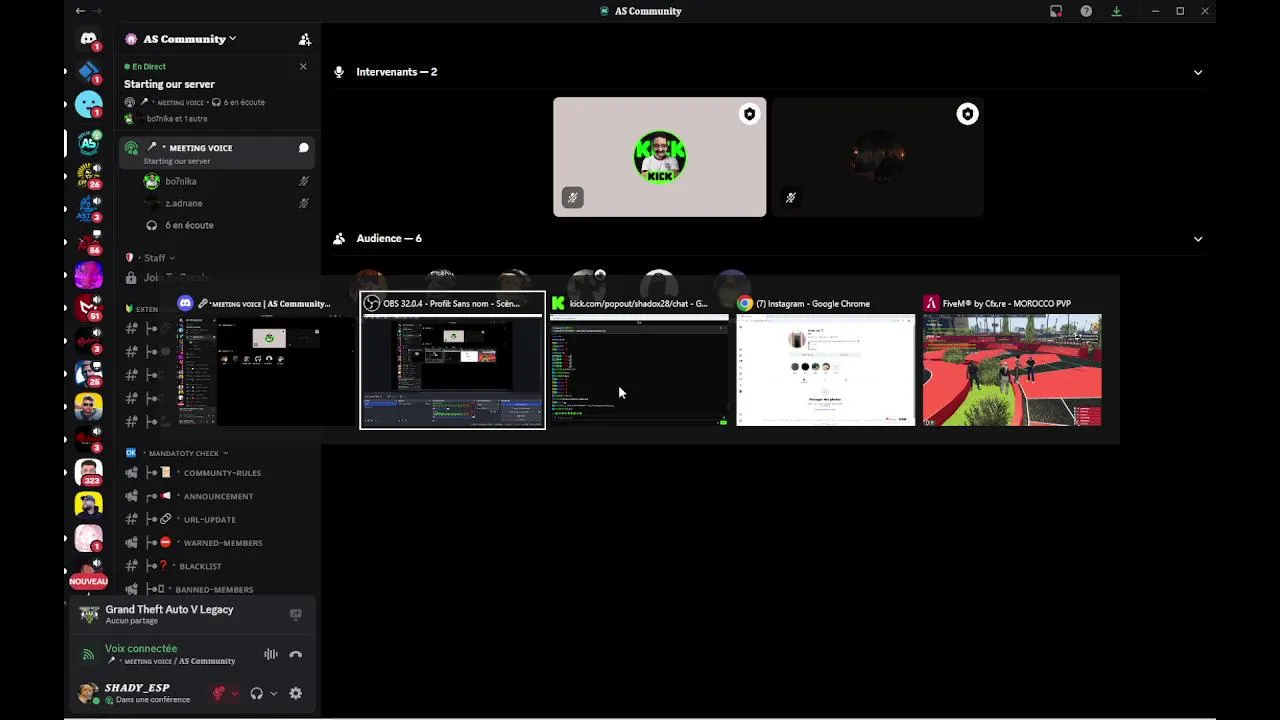Click muted mic icon on second speaker tile
1280x720 pixels.
(790, 197)
